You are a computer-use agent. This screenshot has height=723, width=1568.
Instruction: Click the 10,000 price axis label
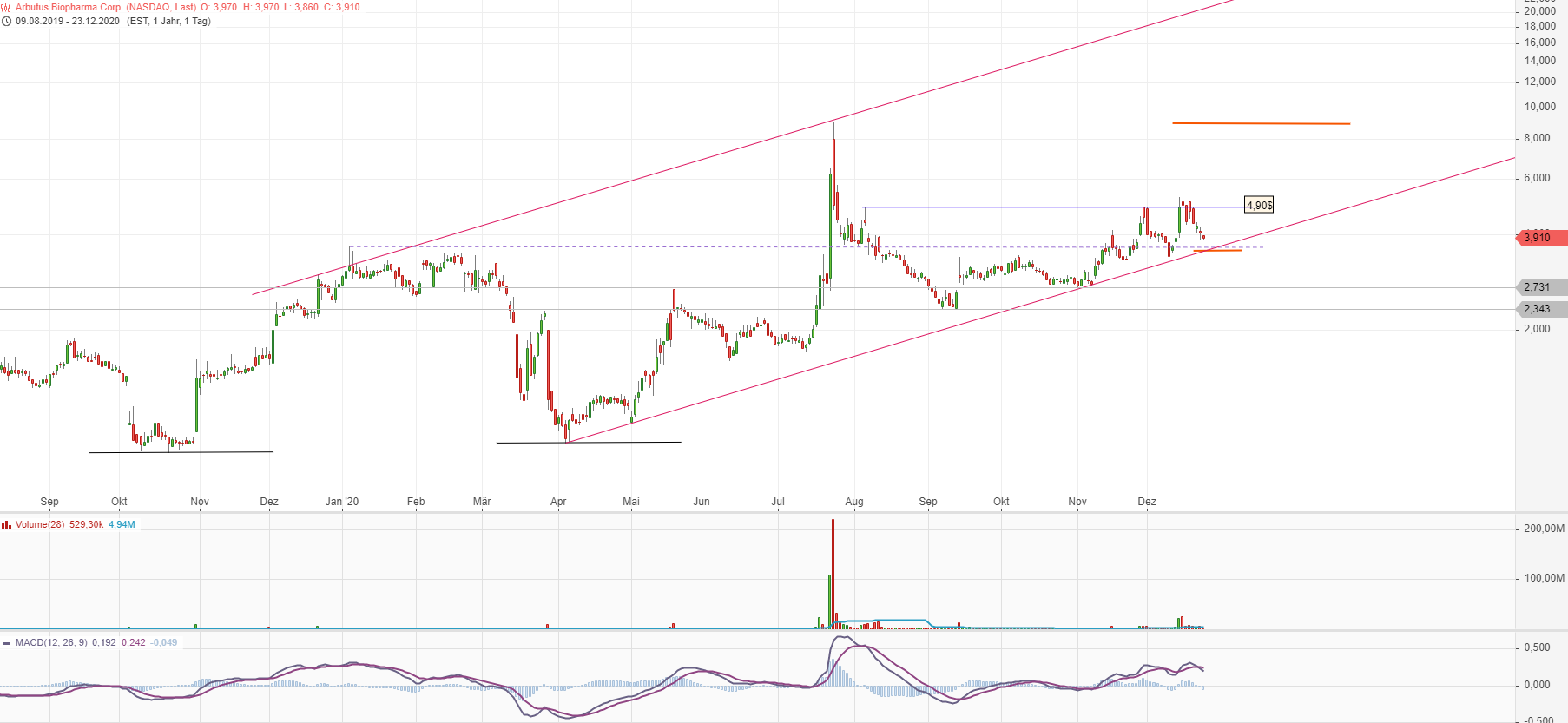(x=1539, y=107)
